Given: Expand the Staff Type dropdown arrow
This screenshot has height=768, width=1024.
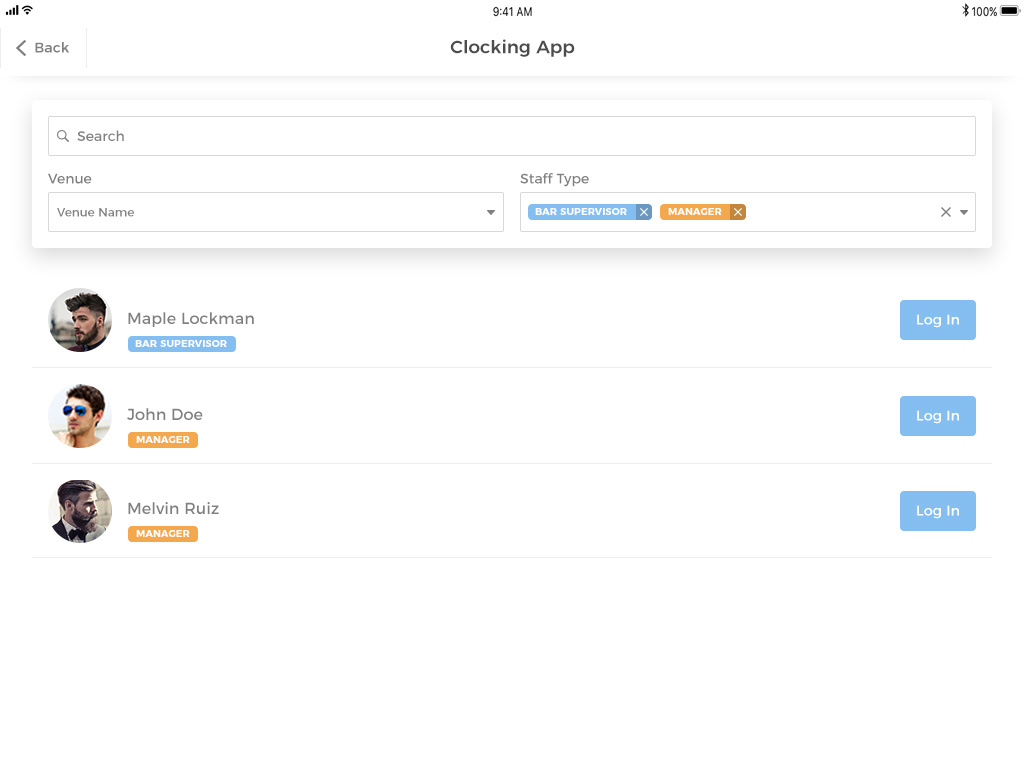Looking at the screenshot, I should coord(964,212).
